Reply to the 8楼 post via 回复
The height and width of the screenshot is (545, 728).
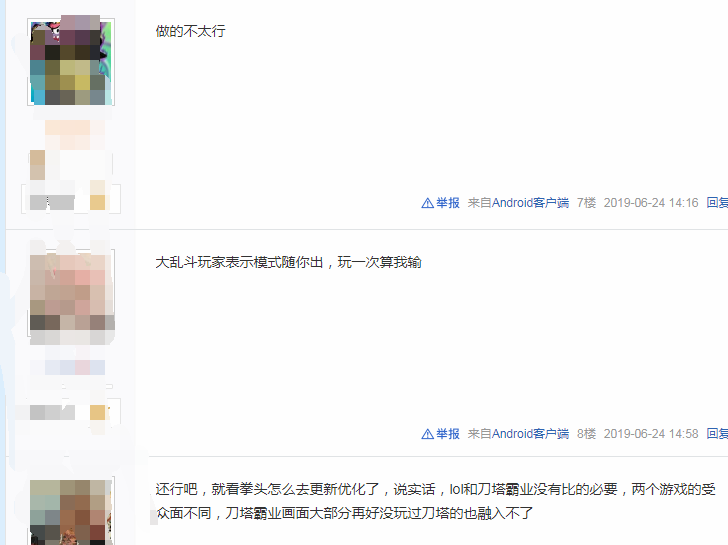click(x=717, y=434)
